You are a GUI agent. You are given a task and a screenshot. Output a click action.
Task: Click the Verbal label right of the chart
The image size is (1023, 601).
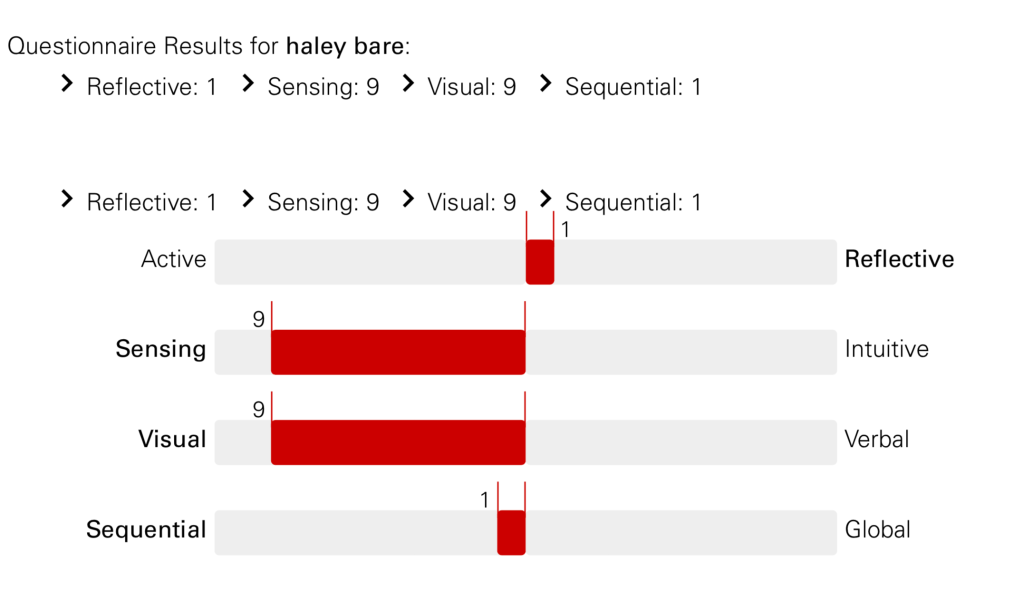876,440
